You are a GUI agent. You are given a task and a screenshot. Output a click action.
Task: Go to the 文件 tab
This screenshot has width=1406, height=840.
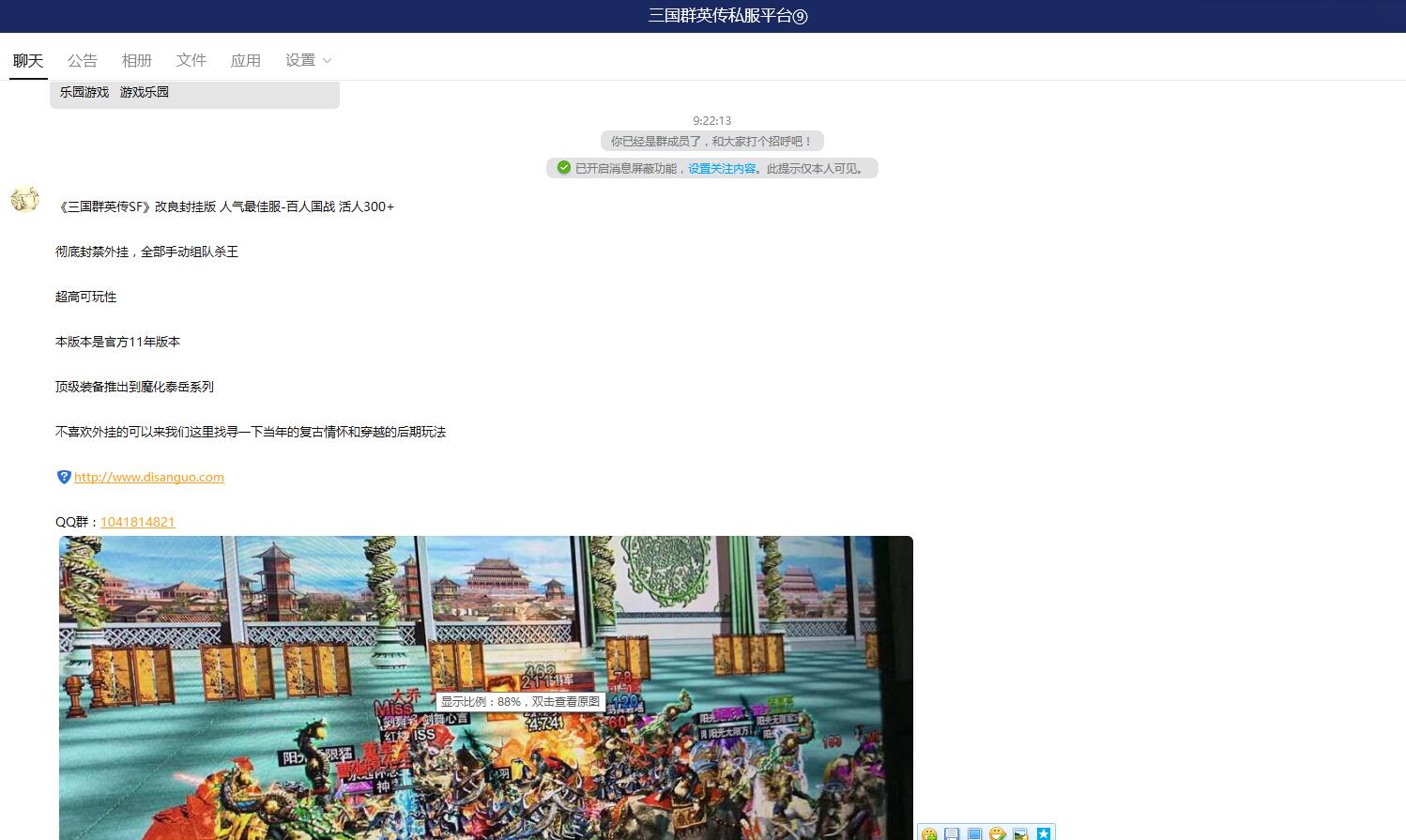191,60
